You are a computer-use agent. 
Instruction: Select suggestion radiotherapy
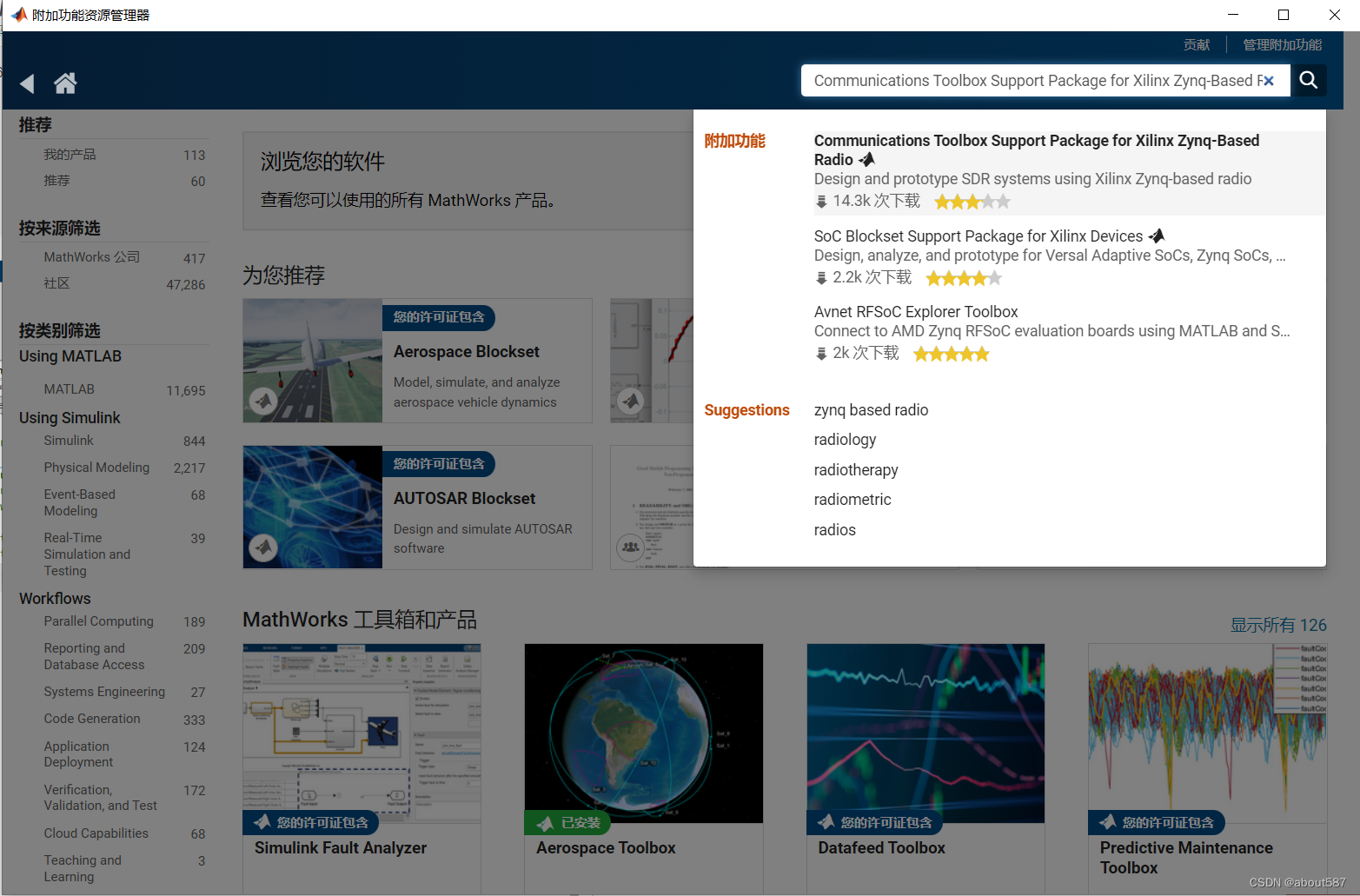tap(856, 470)
